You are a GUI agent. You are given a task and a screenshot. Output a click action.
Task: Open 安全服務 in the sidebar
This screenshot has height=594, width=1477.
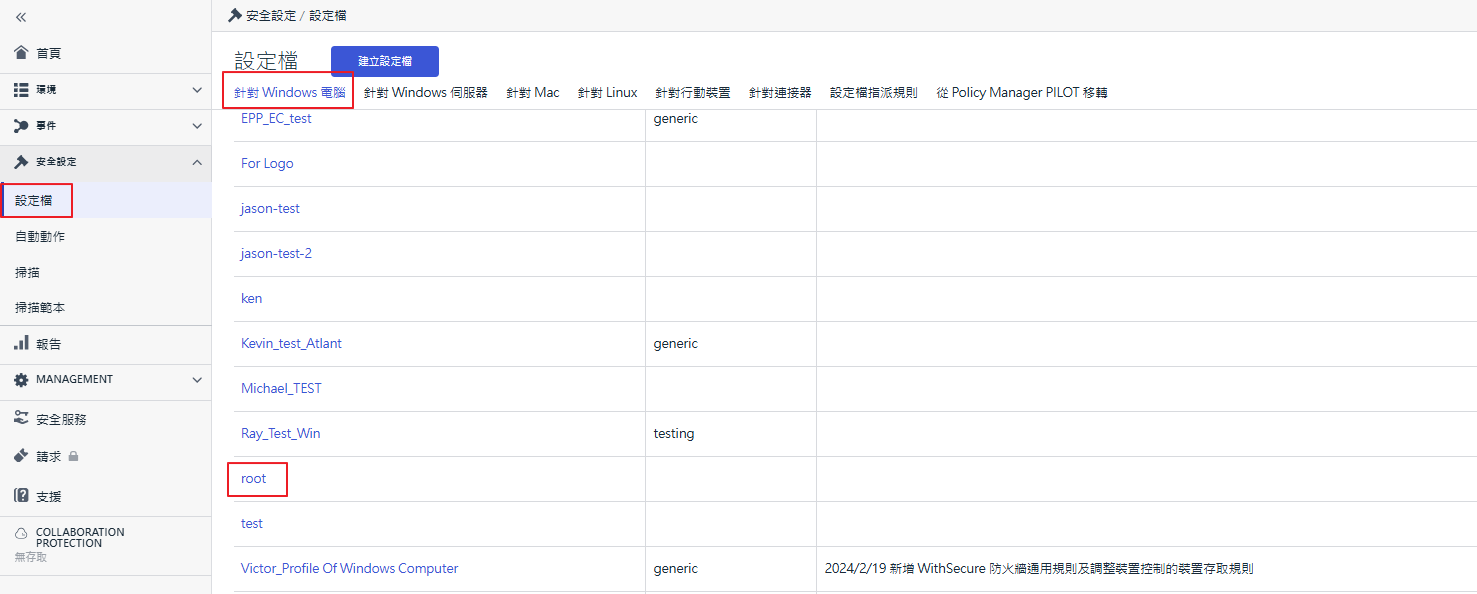pyautogui.click(x=61, y=419)
